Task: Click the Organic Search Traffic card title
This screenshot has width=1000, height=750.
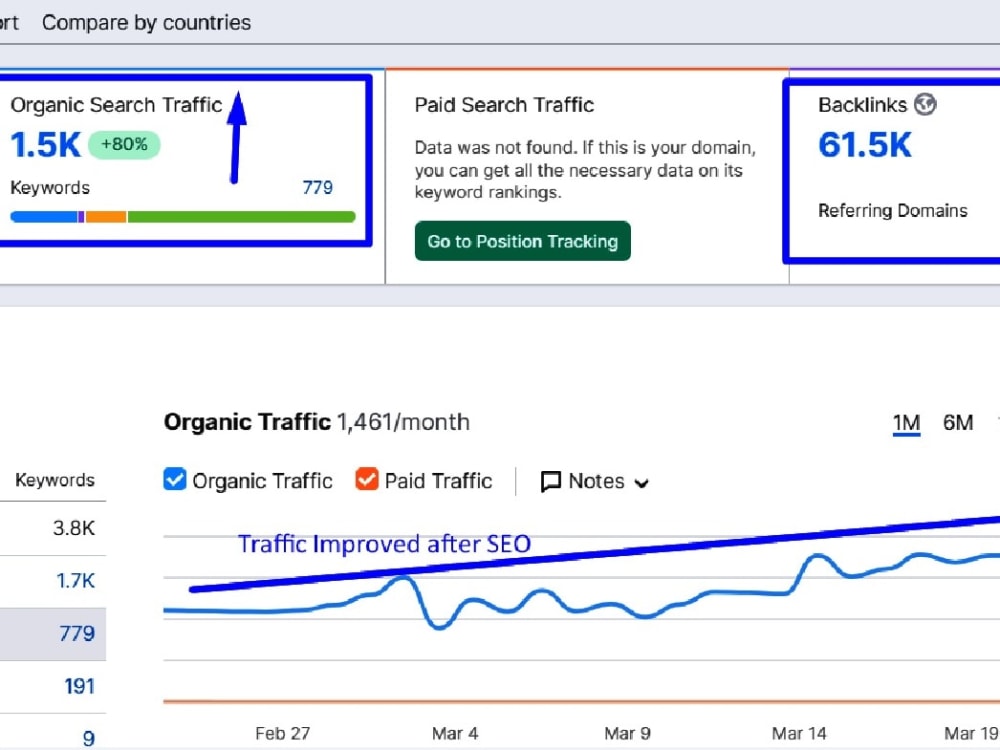Action: (x=116, y=105)
